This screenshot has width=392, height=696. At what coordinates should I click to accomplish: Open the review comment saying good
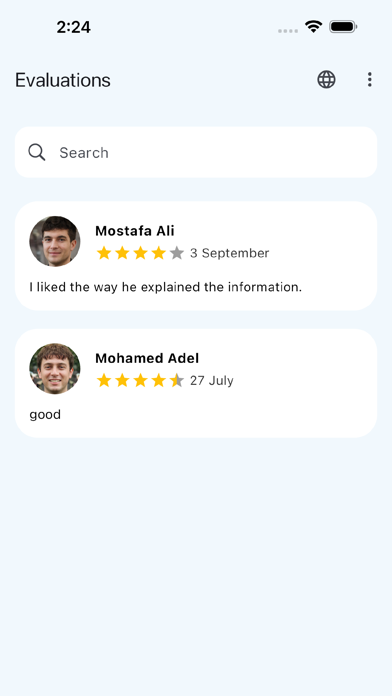pyautogui.click(x=45, y=415)
